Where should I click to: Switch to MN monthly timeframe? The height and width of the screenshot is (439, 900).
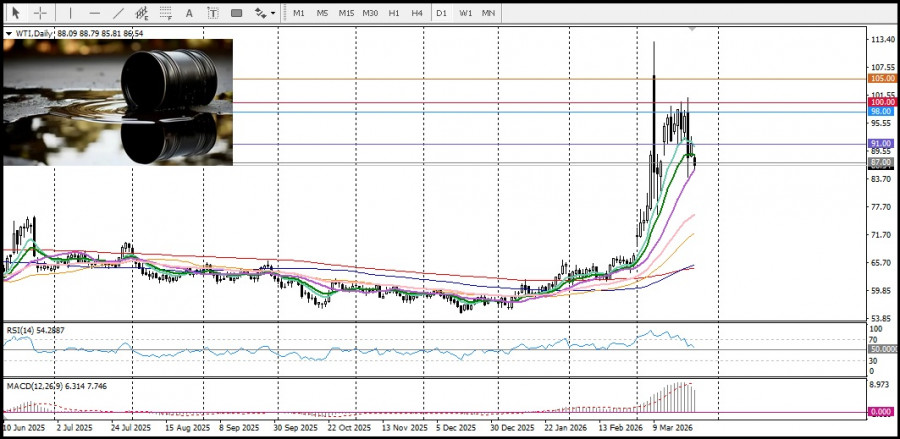488,13
